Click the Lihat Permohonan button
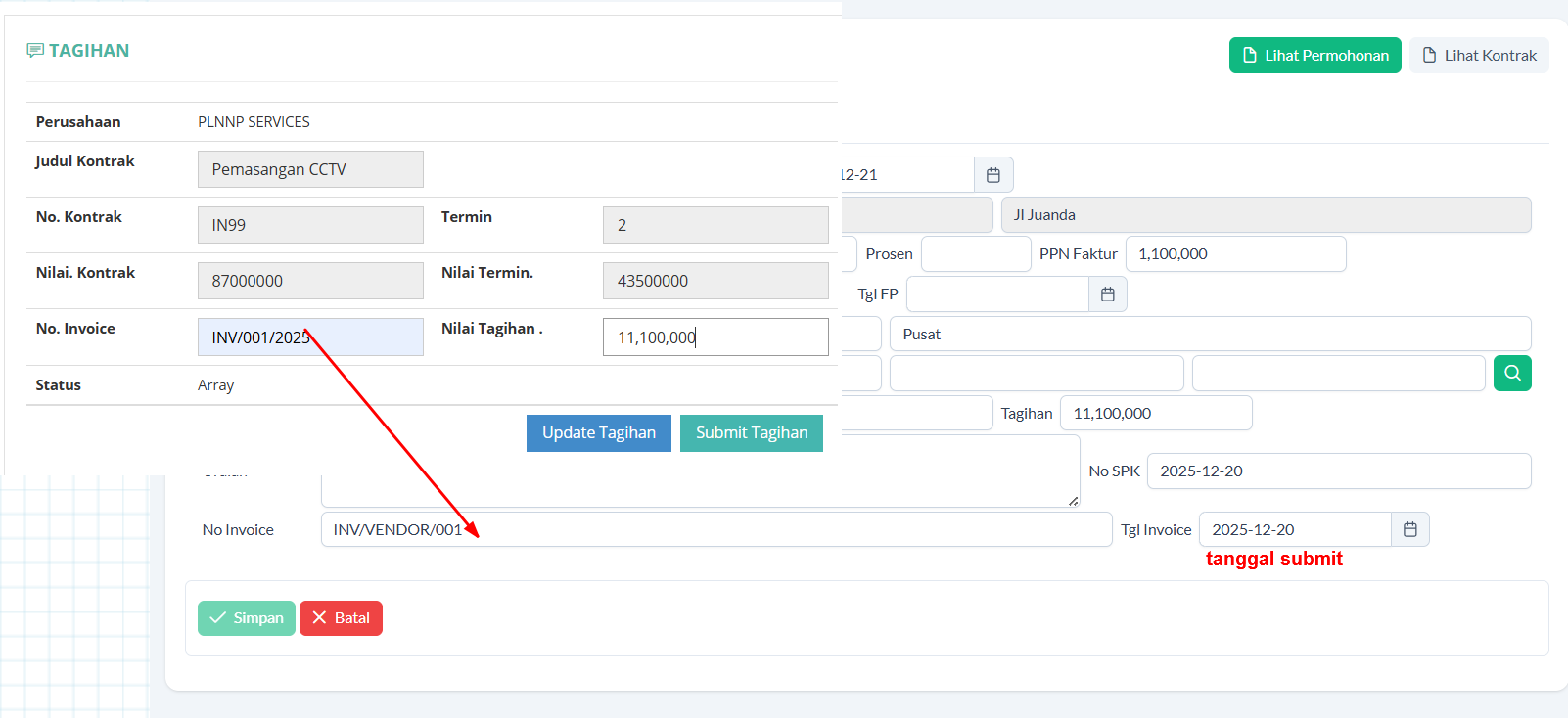Screen dimensions: 1568x718 1314,56
